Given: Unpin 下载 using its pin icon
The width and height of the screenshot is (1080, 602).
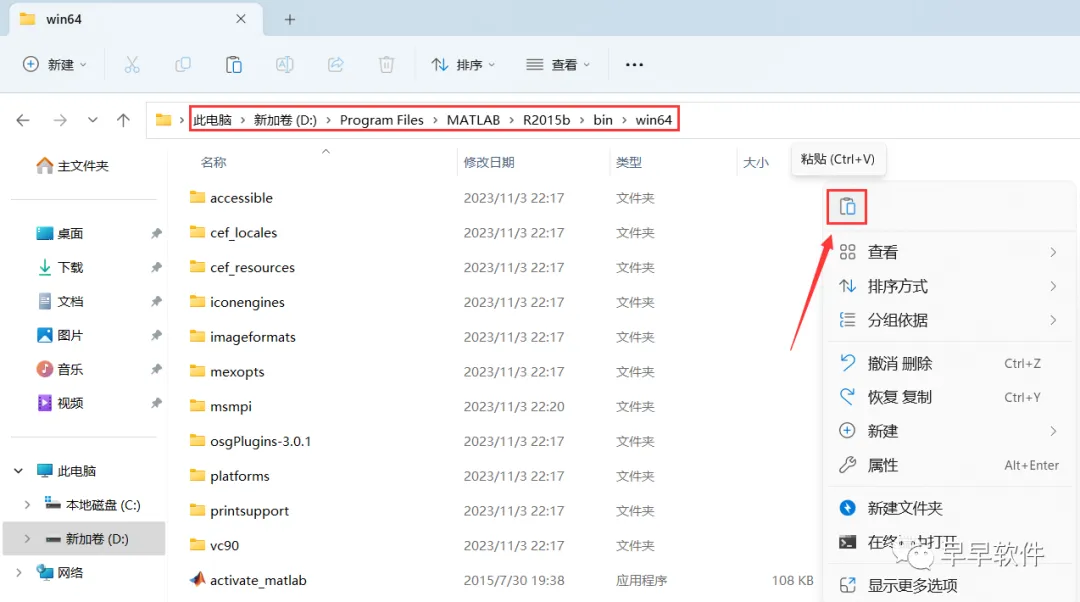Looking at the screenshot, I should 156,267.
